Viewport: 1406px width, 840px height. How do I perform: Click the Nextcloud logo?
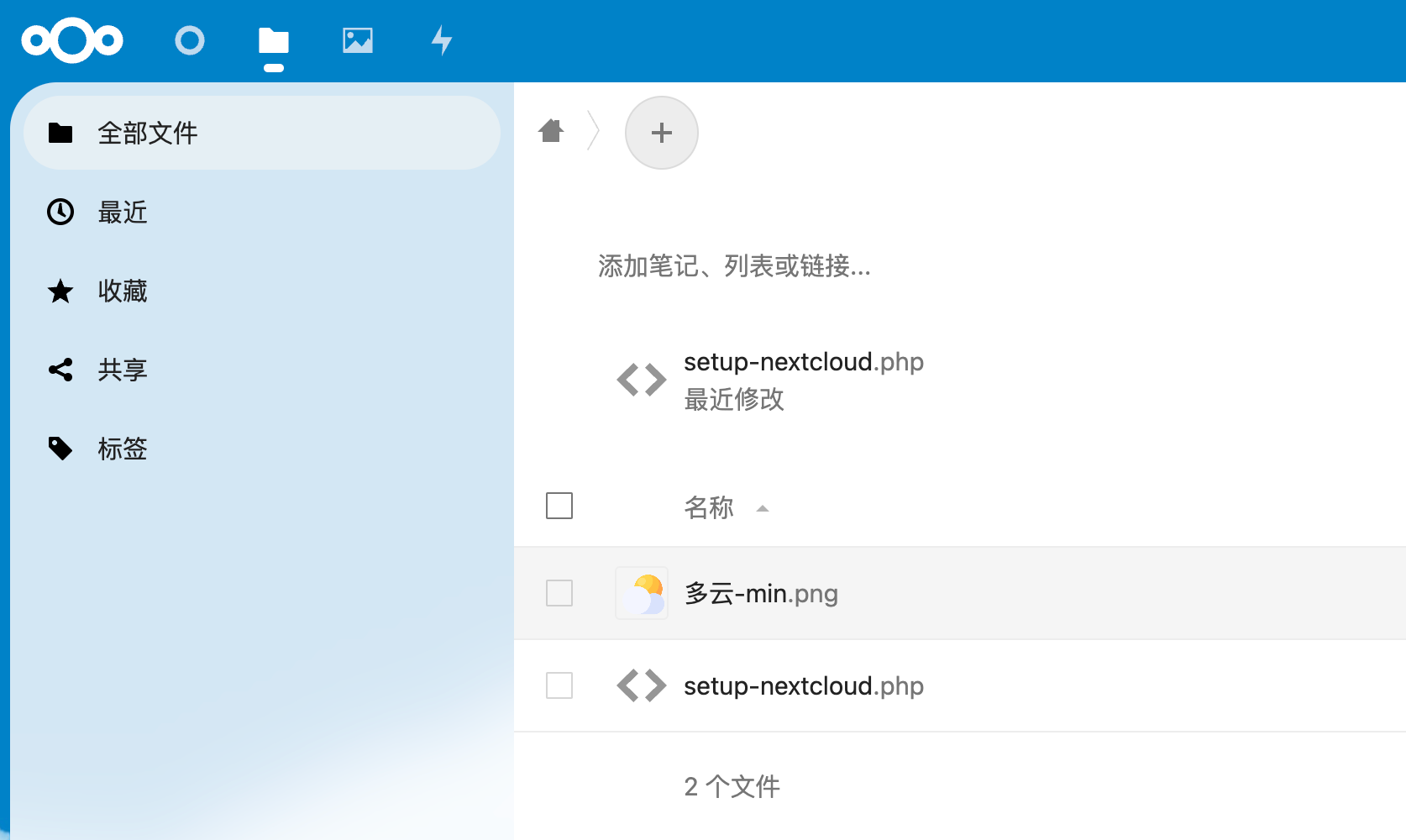pos(72,40)
